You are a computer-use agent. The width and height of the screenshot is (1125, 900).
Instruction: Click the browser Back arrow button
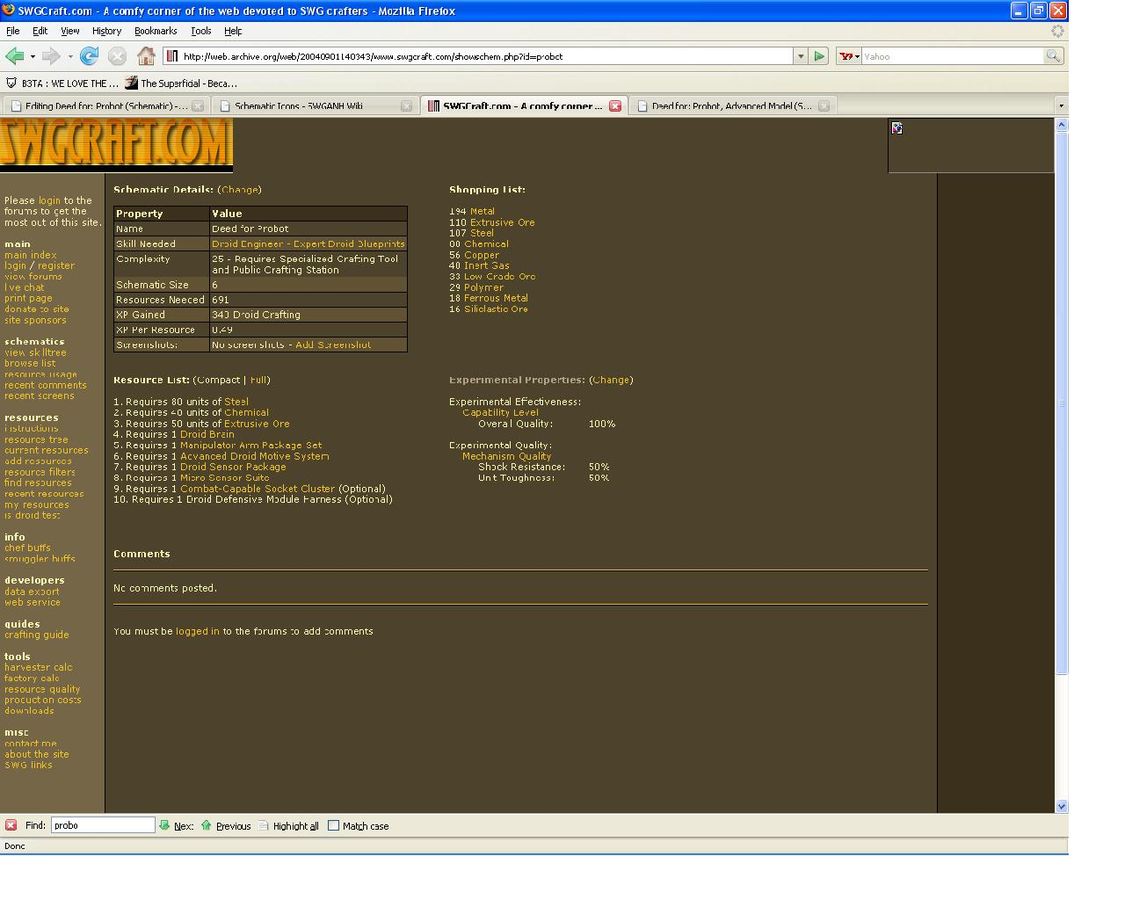click(14, 56)
